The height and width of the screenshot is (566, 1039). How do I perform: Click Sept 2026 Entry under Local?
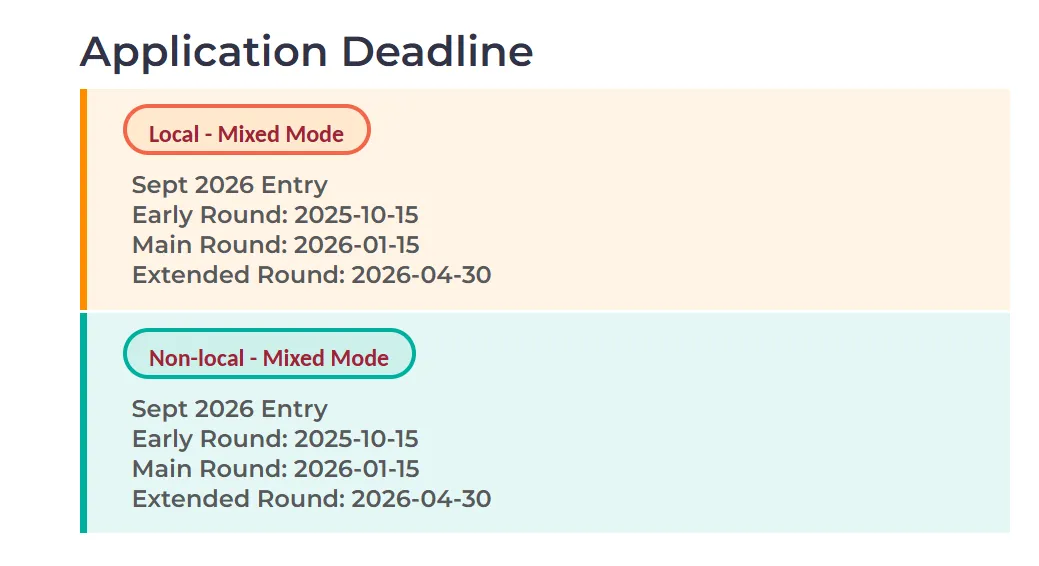(x=230, y=185)
